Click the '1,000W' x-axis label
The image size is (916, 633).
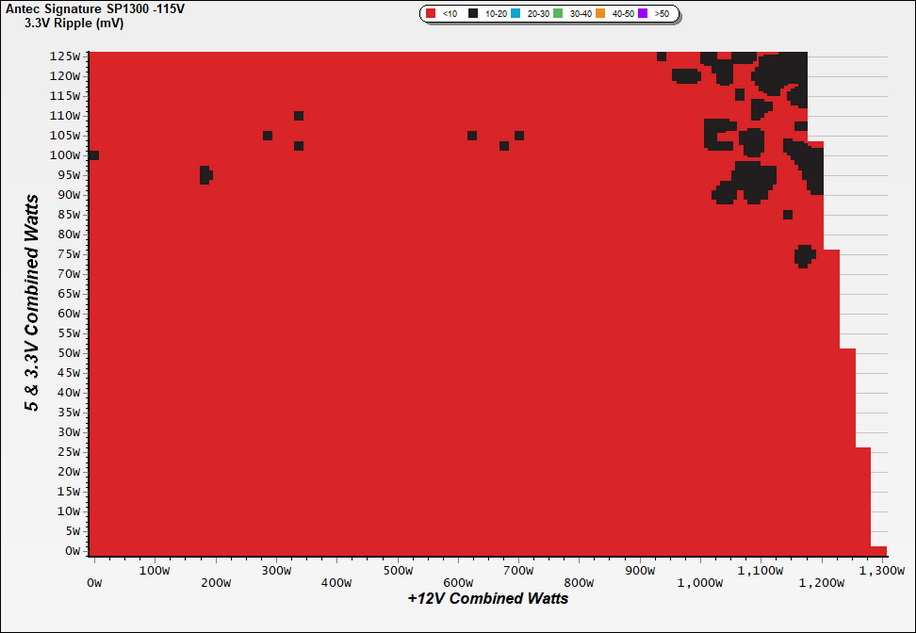point(700,583)
